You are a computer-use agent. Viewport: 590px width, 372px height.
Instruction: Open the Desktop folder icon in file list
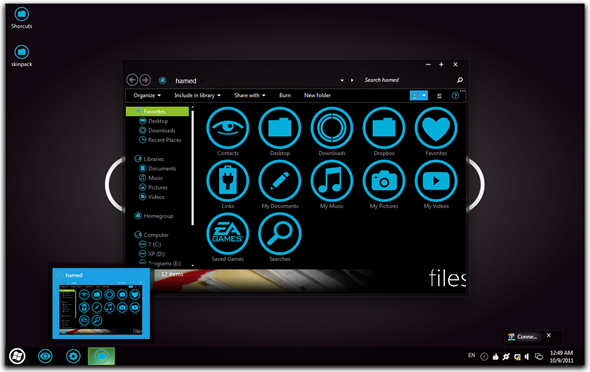point(280,128)
